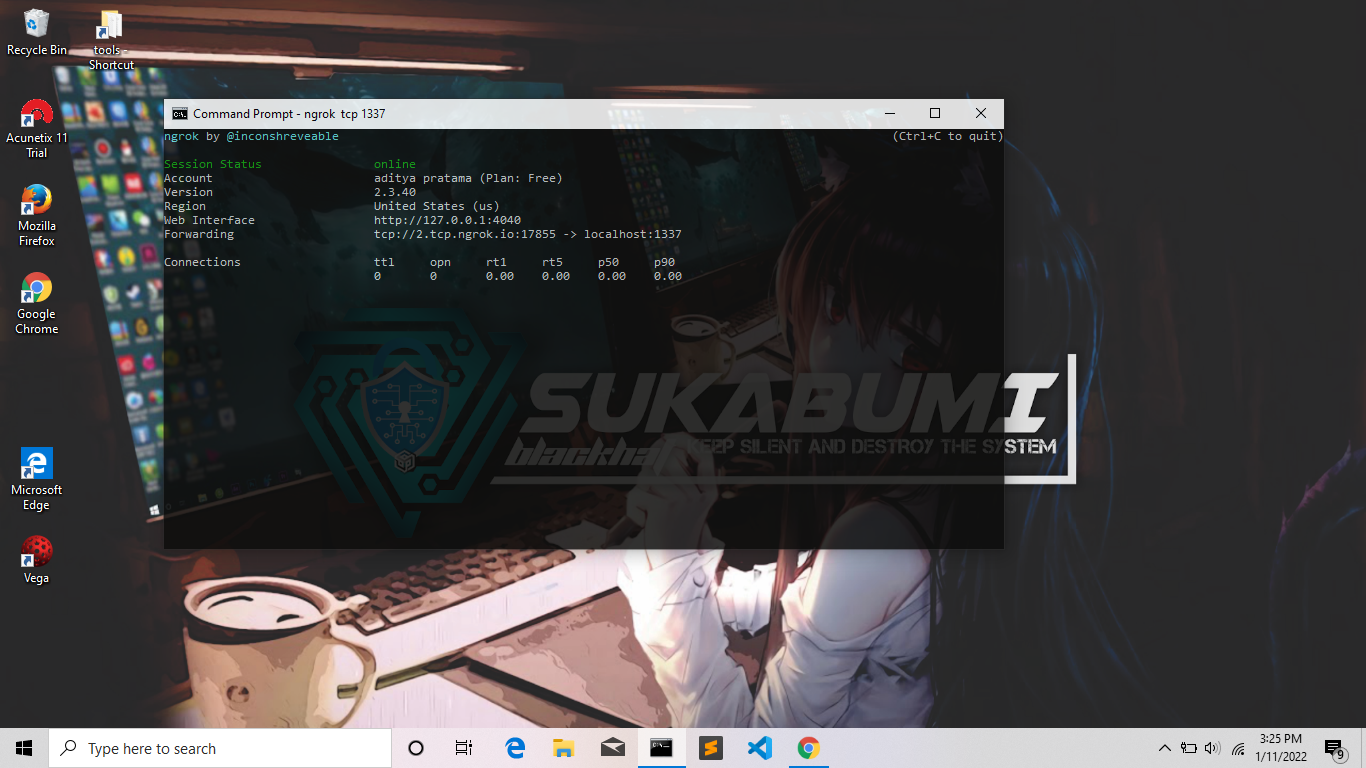This screenshot has height=768, width=1366.
Task: Select the Mozilla Firefox desktop icon
Action: point(37,215)
